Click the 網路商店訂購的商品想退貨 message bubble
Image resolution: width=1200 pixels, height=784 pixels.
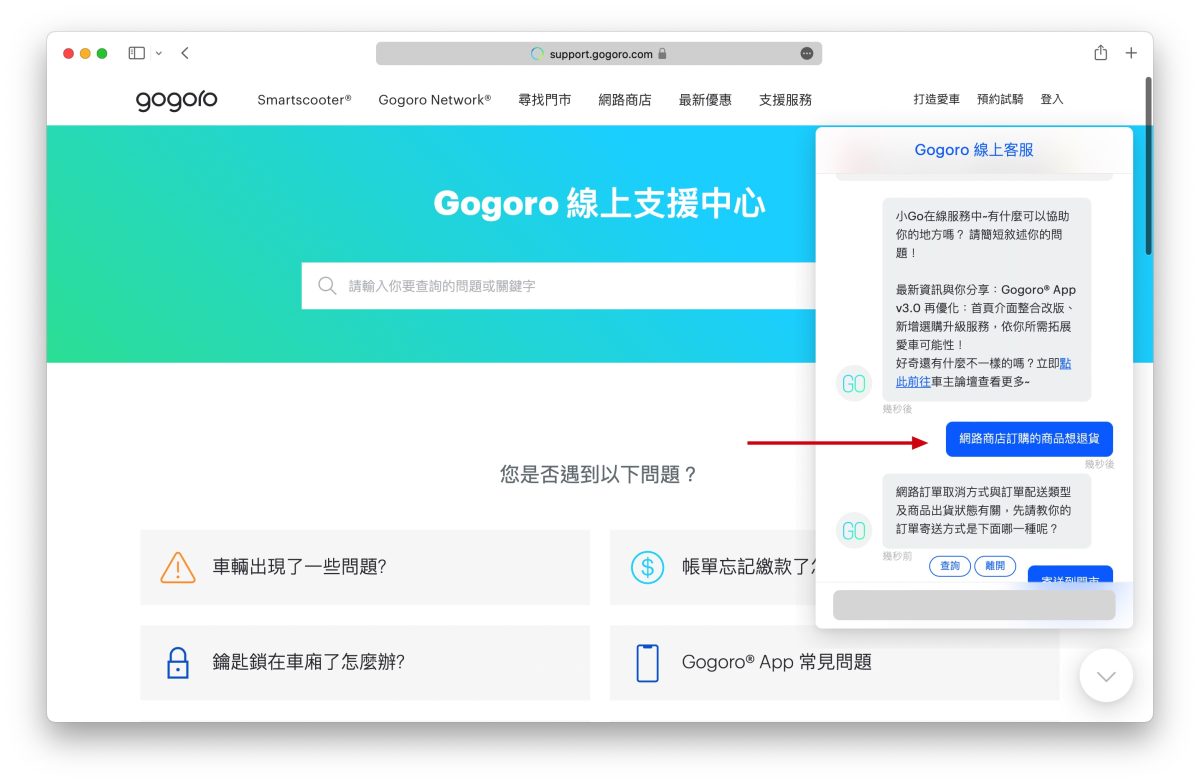click(1029, 439)
